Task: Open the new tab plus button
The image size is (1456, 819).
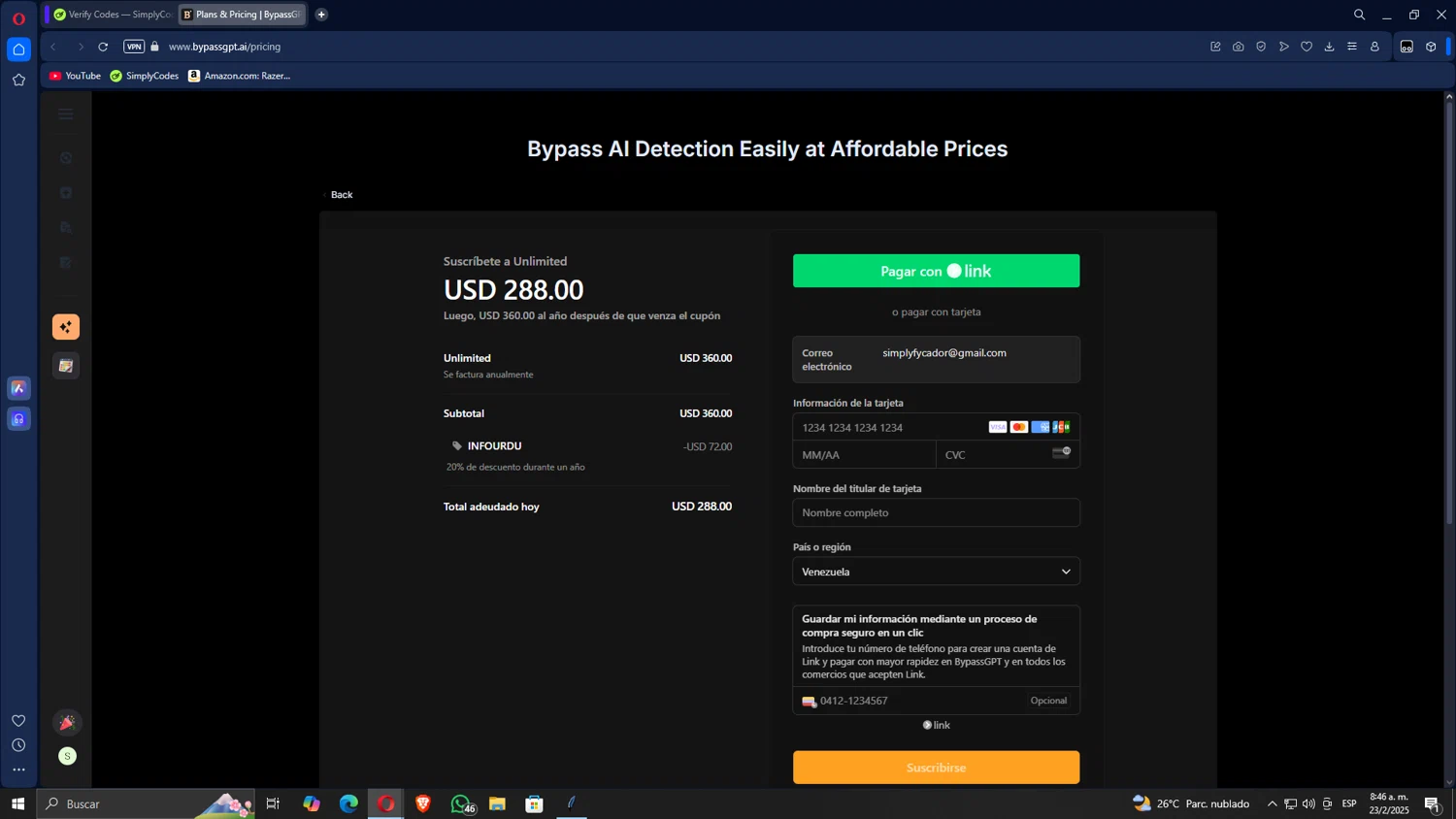Action: (321, 15)
